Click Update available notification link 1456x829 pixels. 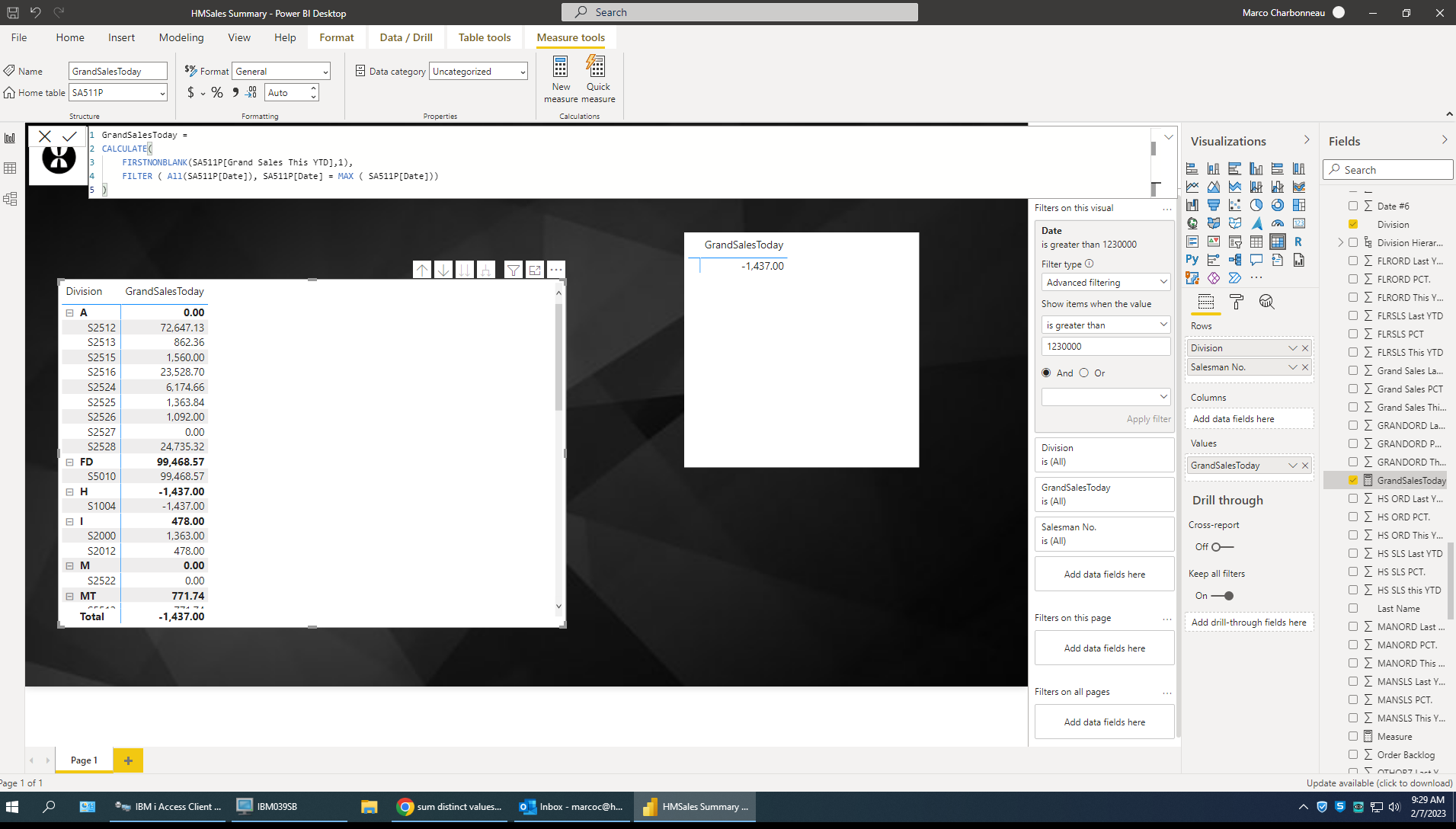[1379, 783]
